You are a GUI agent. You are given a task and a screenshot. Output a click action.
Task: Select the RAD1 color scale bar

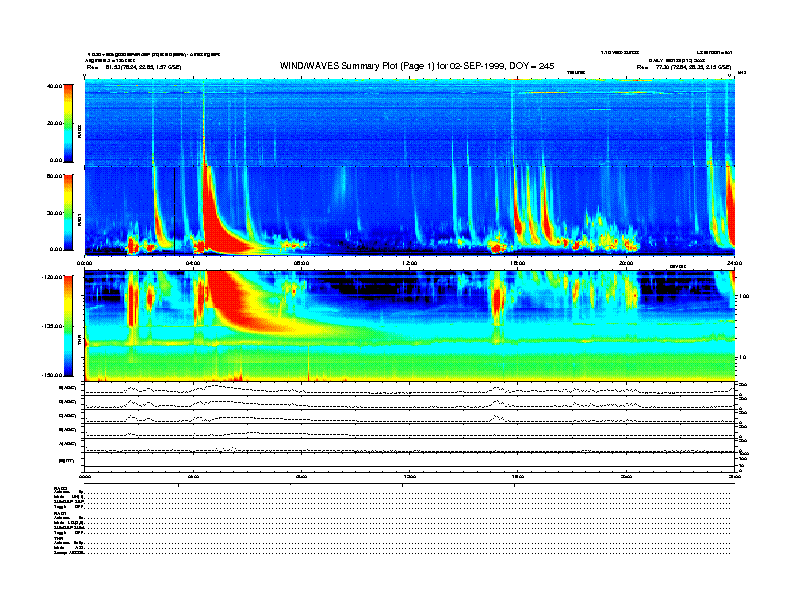pyautogui.click(x=68, y=212)
